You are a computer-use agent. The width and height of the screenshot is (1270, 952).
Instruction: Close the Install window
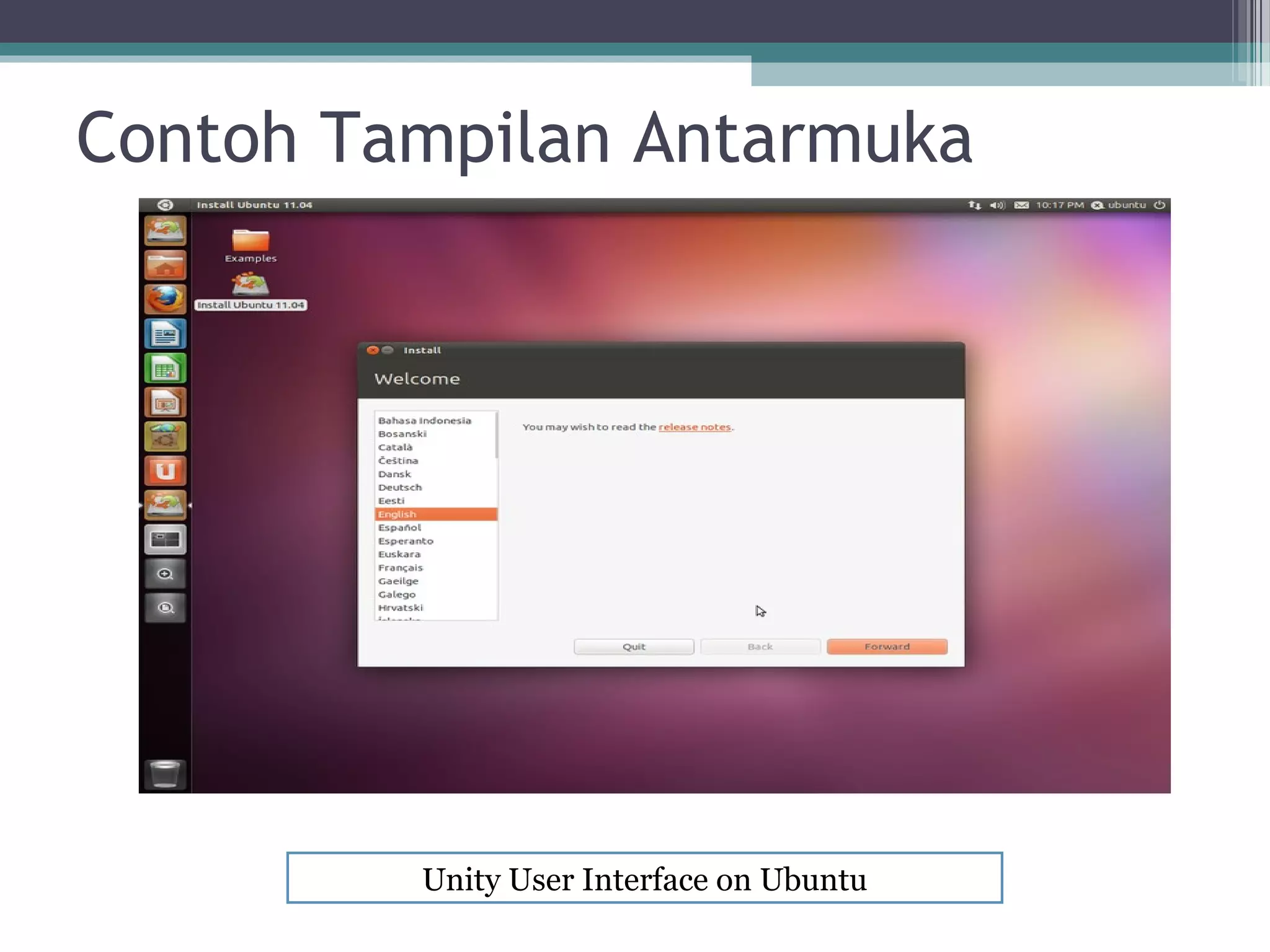(373, 350)
